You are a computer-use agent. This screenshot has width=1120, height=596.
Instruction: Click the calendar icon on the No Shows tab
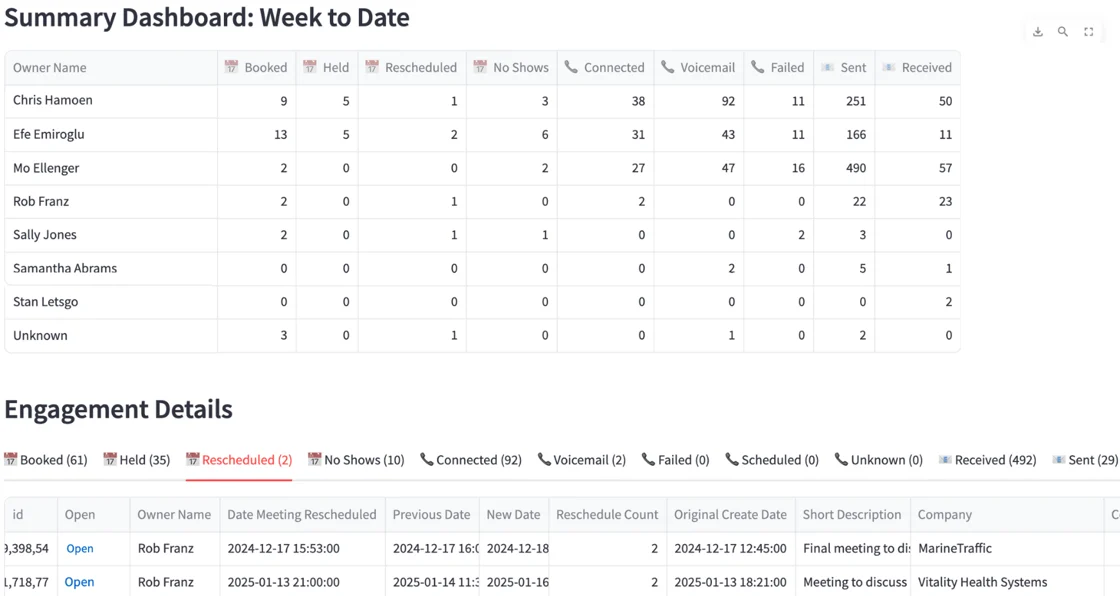314,459
